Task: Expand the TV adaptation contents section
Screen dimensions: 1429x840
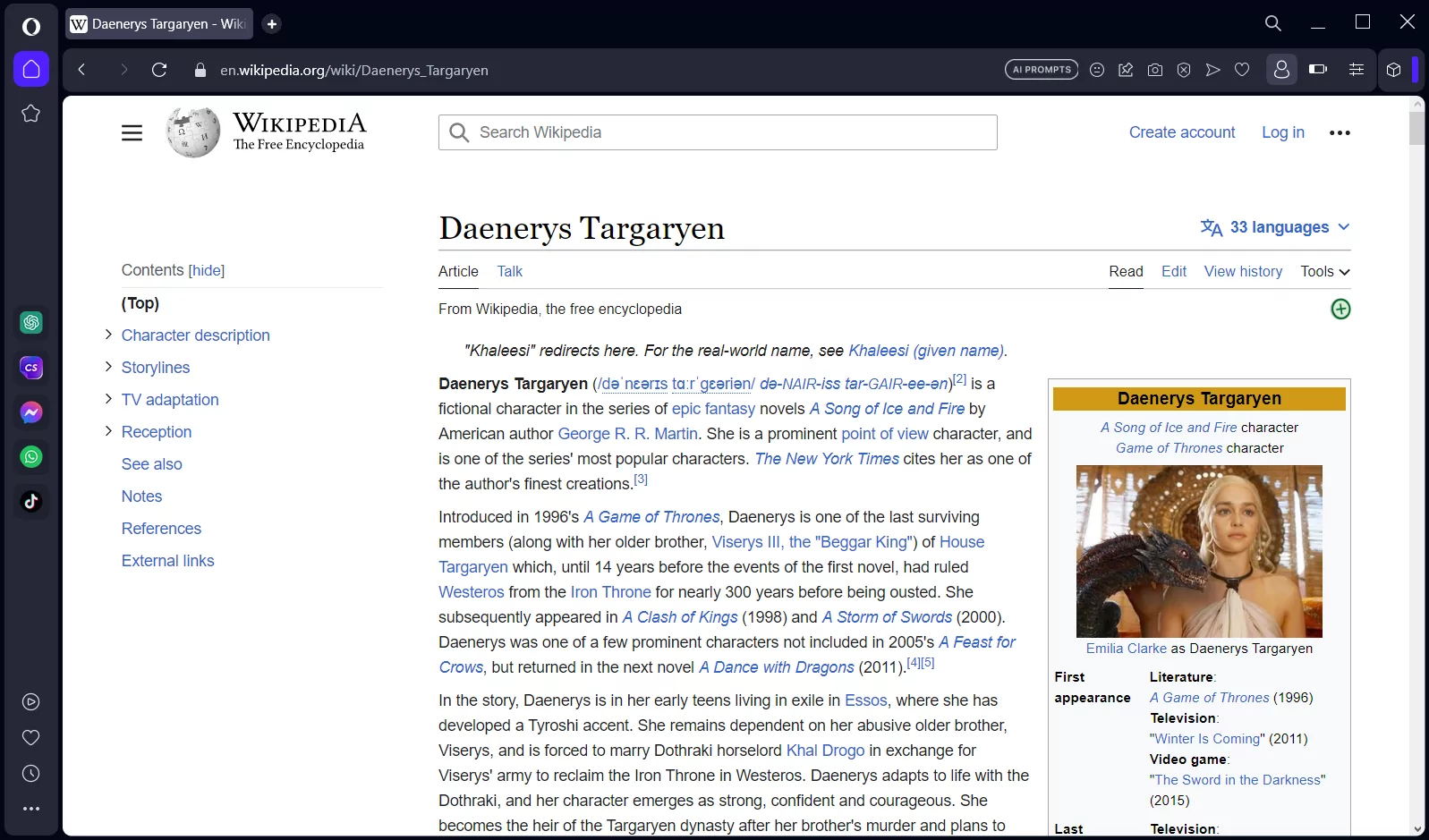Action: point(108,399)
